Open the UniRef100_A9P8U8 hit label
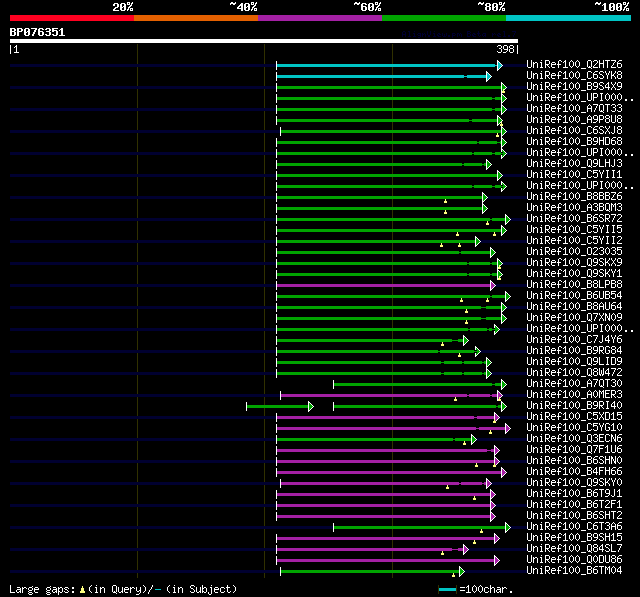This screenshot has width=640, height=597. click(574, 119)
